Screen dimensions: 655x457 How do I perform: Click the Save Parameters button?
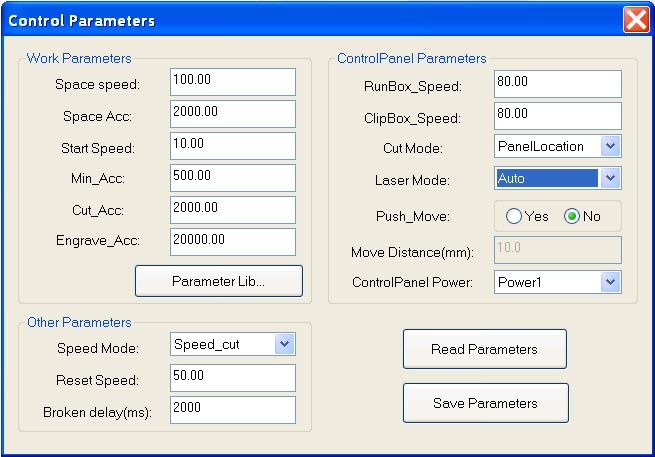point(485,403)
